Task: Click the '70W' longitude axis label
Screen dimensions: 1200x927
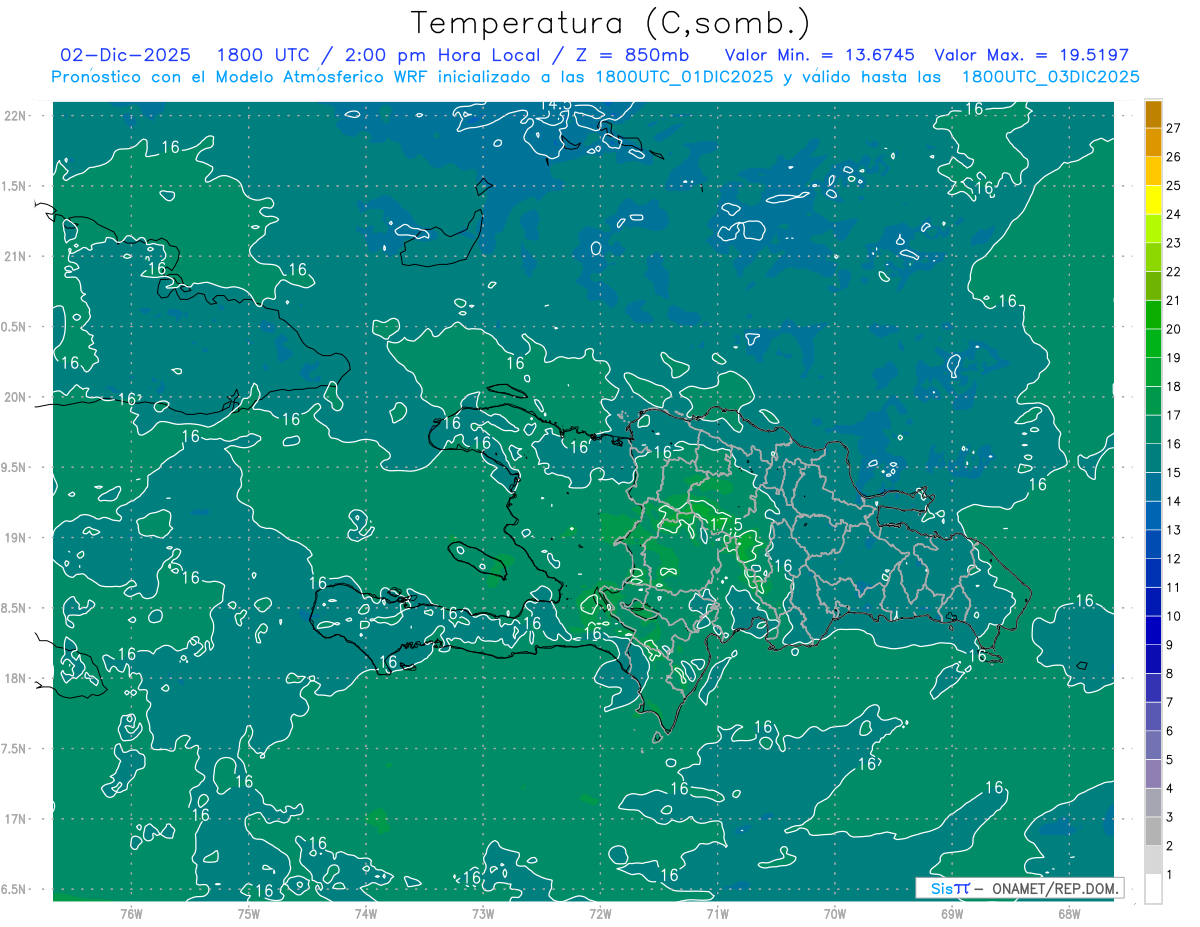Action: pos(835,913)
